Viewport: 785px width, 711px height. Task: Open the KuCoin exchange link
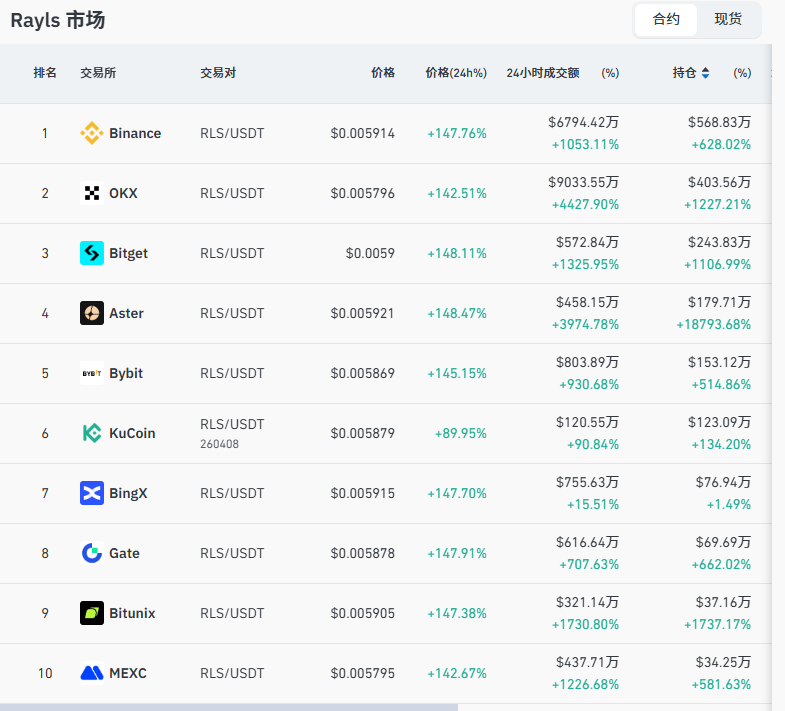pos(132,433)
